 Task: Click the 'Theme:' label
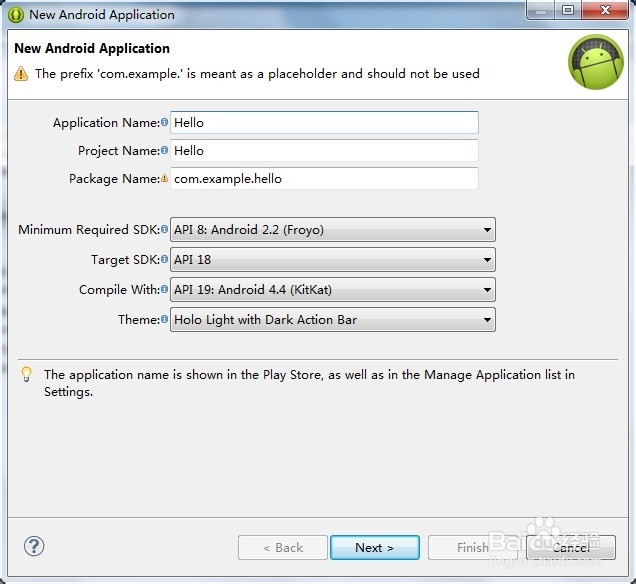(x=139, y=320)
